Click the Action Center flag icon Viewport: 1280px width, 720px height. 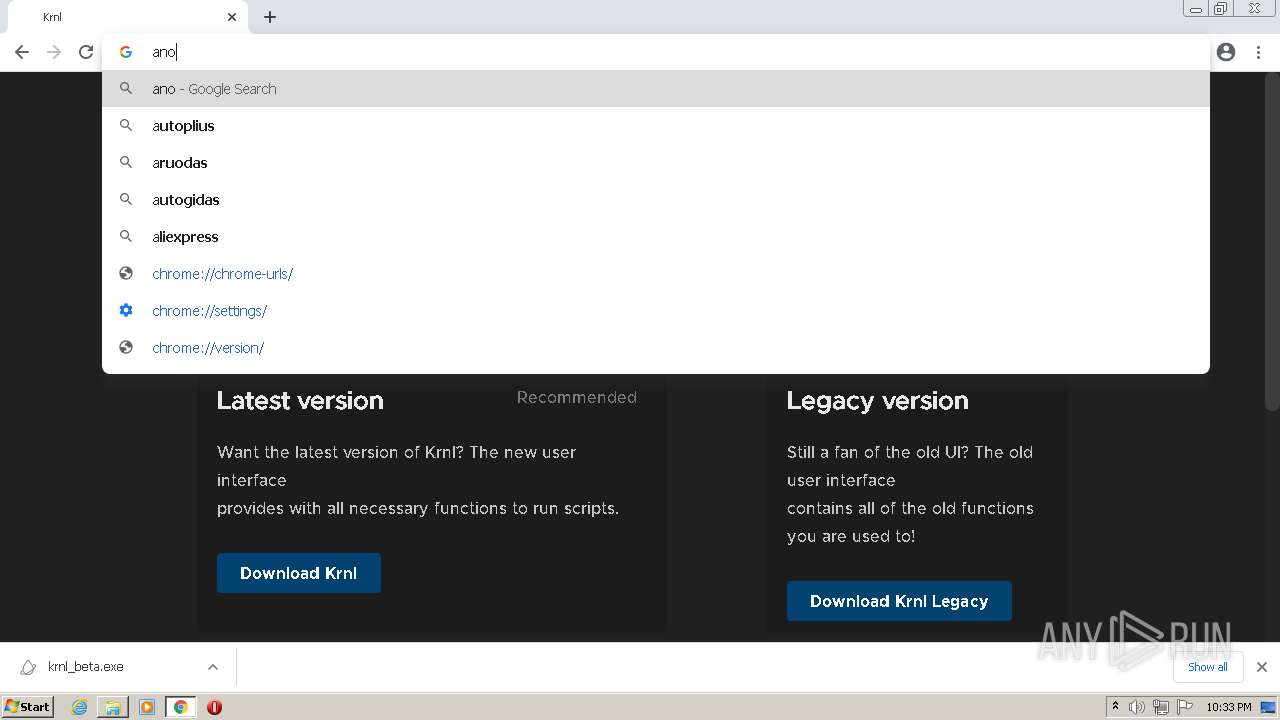1185,707
